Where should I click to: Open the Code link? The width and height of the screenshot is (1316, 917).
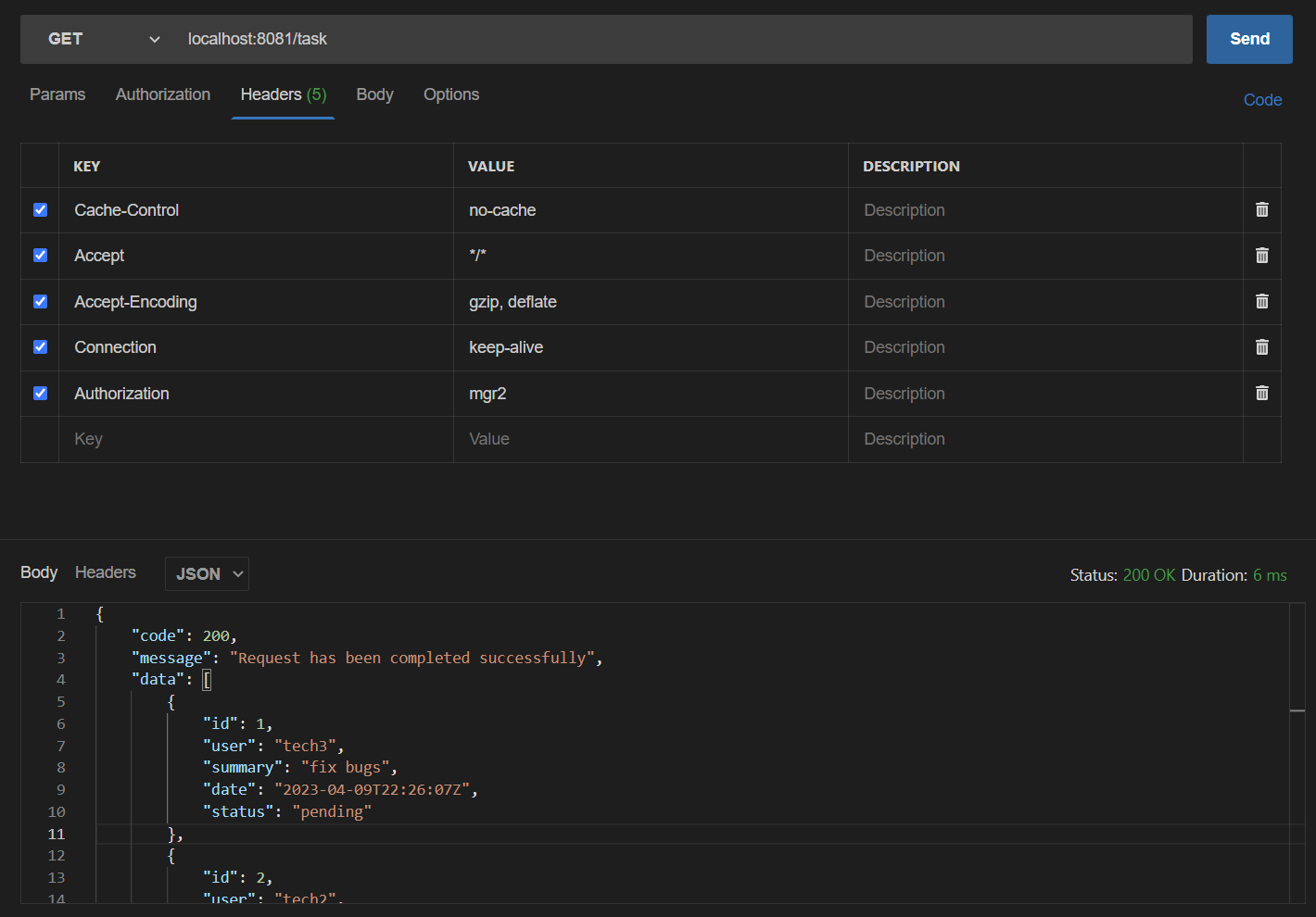coord(1262,99)
